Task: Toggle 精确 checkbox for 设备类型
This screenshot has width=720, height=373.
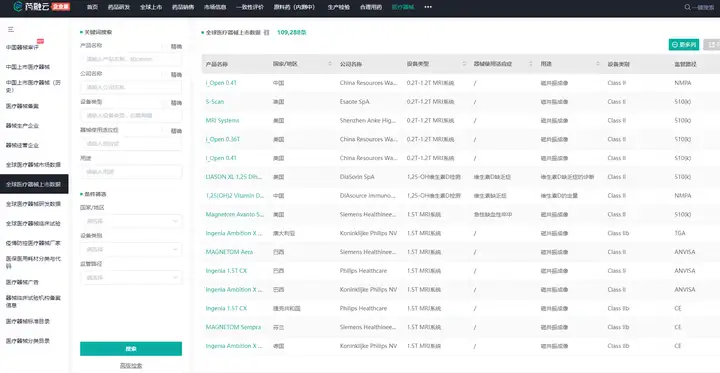Action: [166, 103]
